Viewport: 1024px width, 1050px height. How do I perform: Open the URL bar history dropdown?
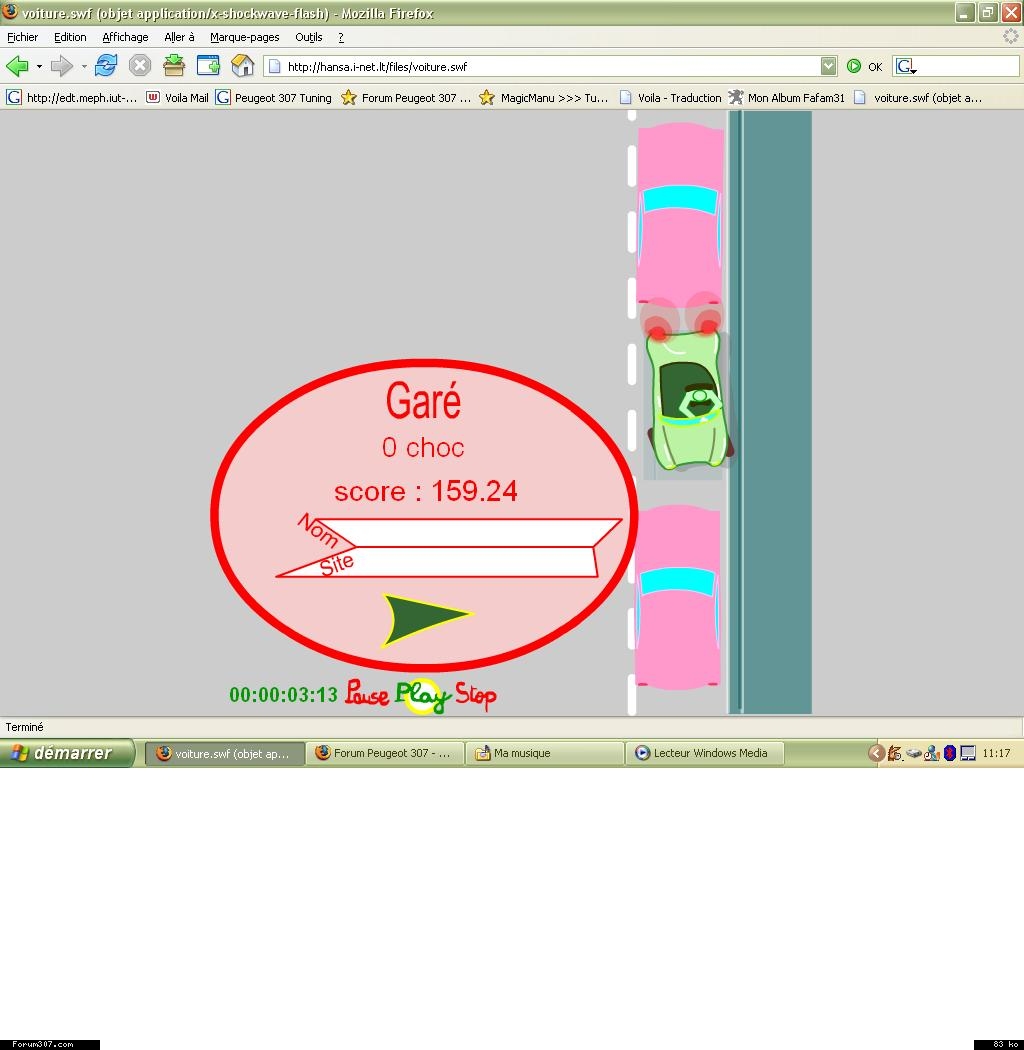[828, 67]
